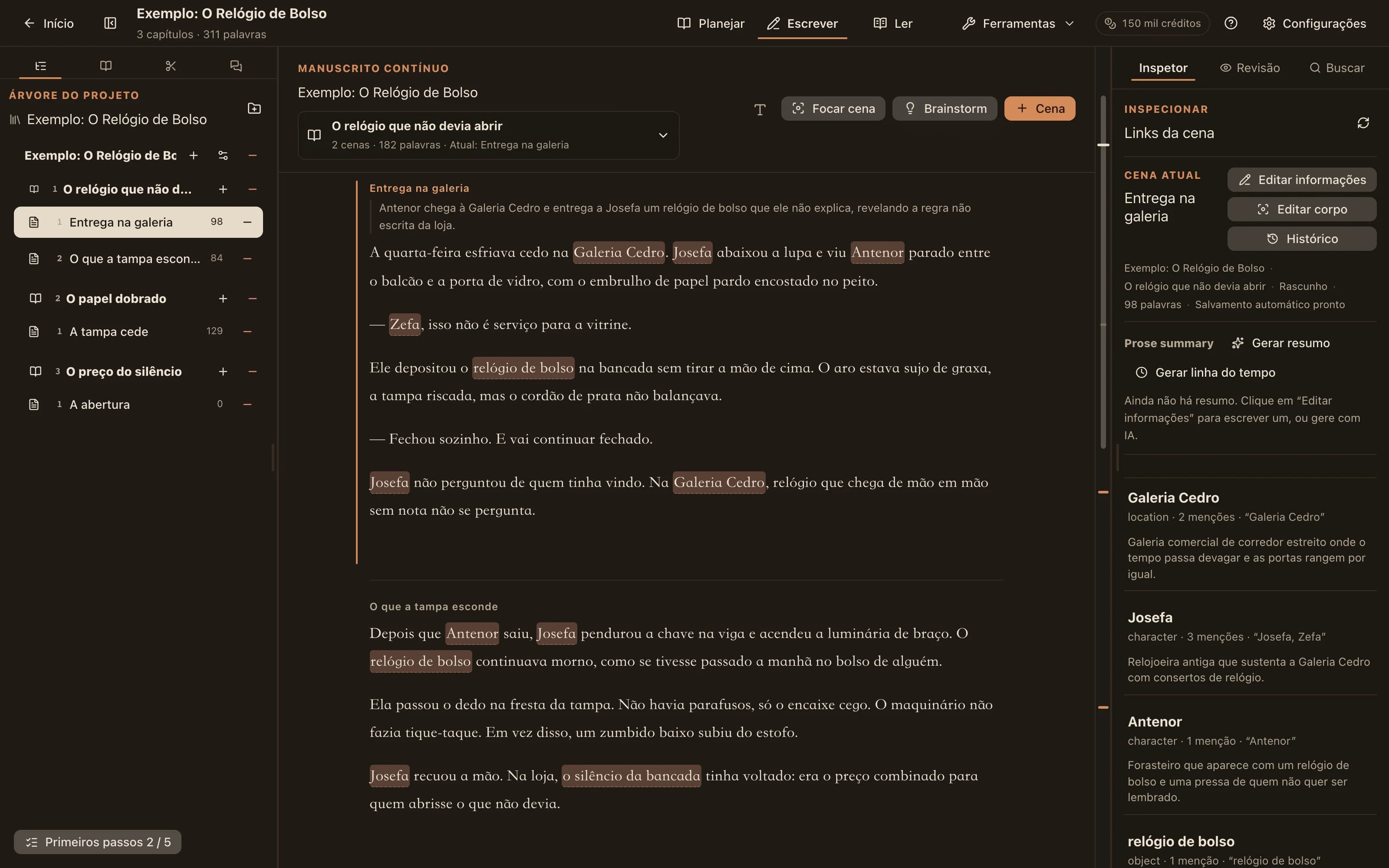Click the Focar cena button
The height and width of the screenshot is (868, 1389).
(x=833, y=108)
